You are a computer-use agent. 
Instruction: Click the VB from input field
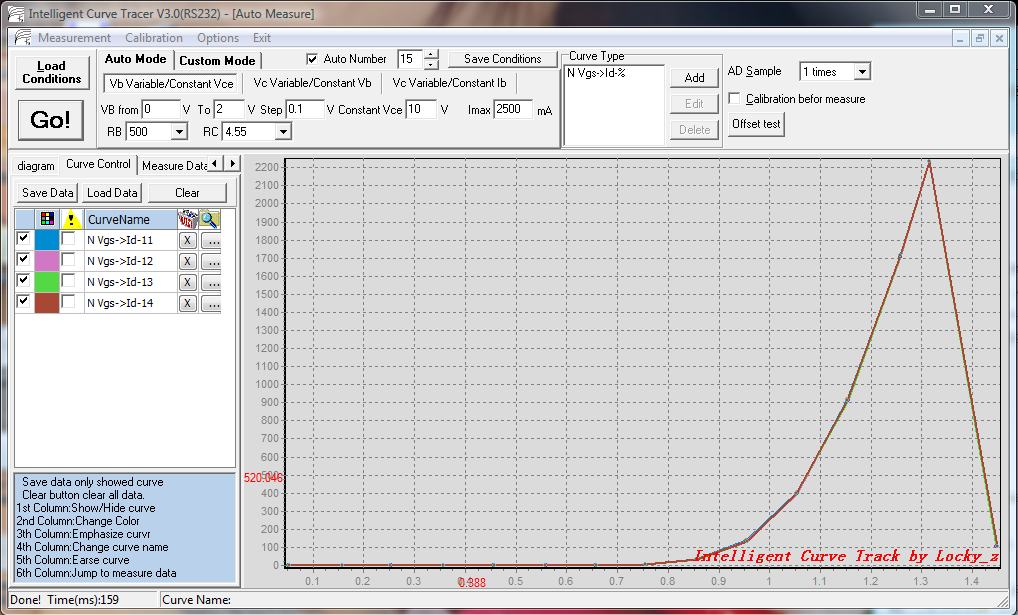(160, 109)
